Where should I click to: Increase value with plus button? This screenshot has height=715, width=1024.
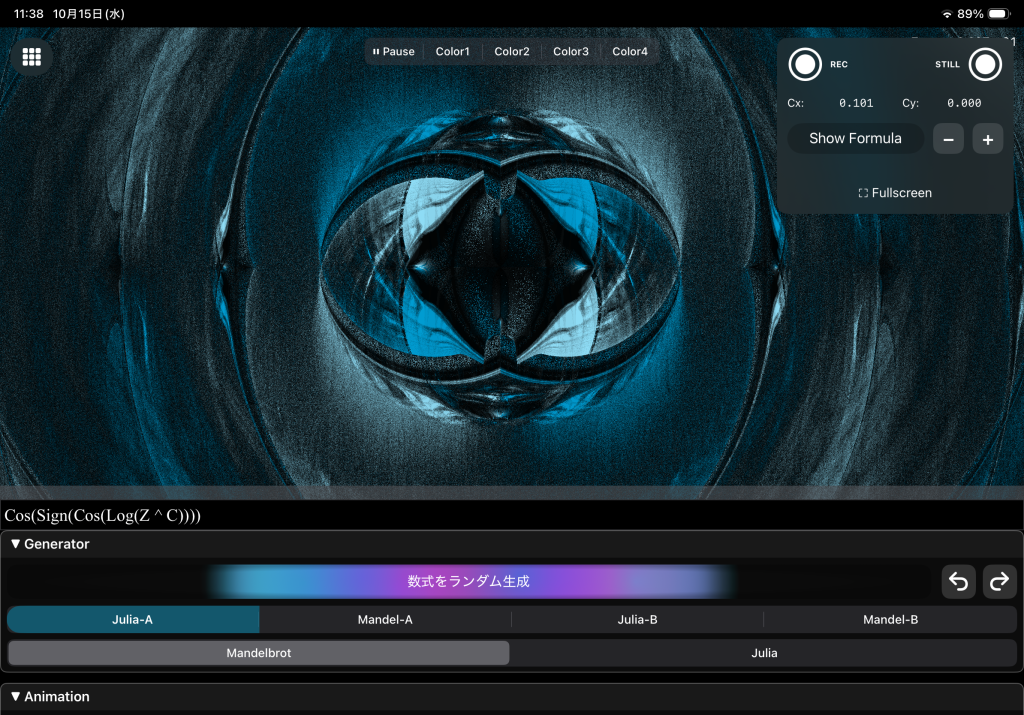[987, 139]
